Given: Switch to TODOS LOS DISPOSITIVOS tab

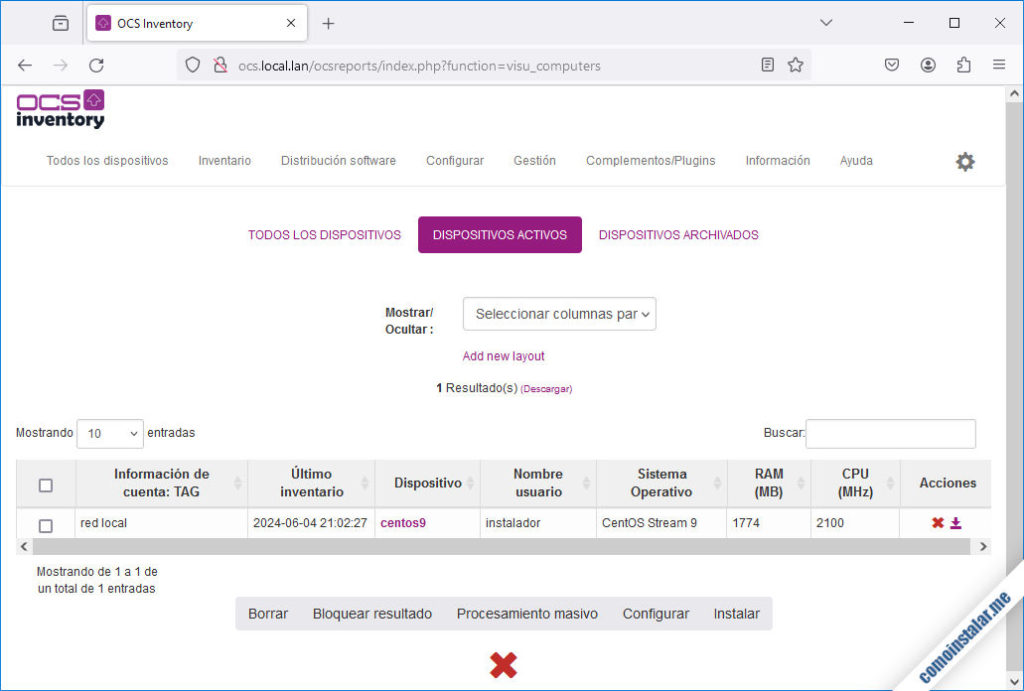Looking at the screenshot, I should pyautogui.click(x=325, y=234).
